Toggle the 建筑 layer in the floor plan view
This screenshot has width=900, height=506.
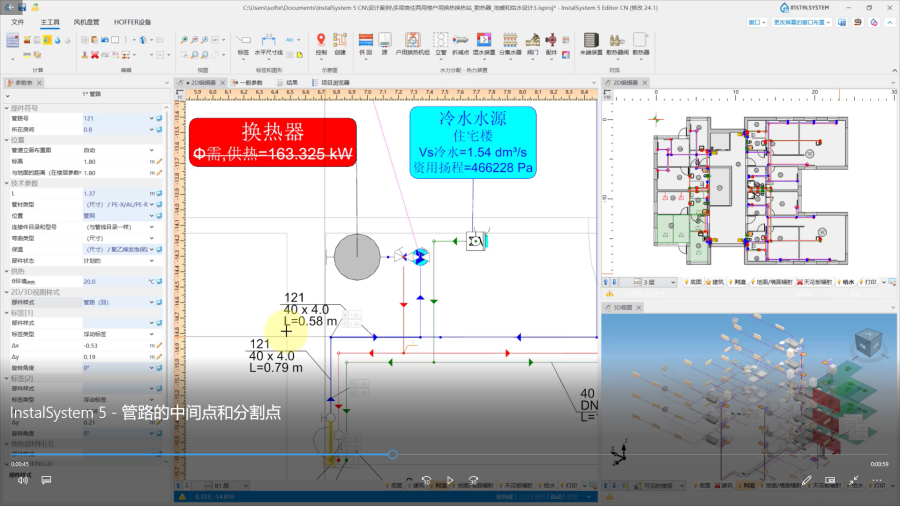click(x=715, y=282)
